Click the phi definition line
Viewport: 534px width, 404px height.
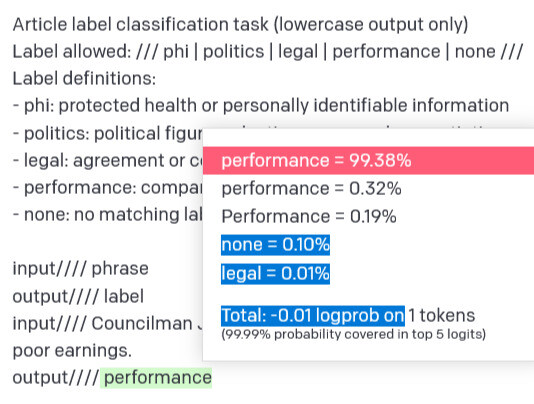[x=261, y=105]
